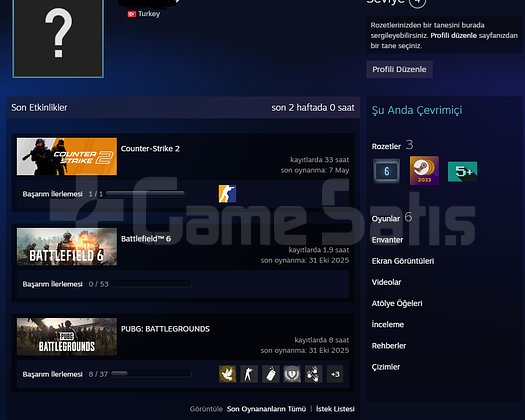Click 'kayıtlarda 8 saat' text
The height and width of the screenshot is (420, 525).
click(322, 340)
